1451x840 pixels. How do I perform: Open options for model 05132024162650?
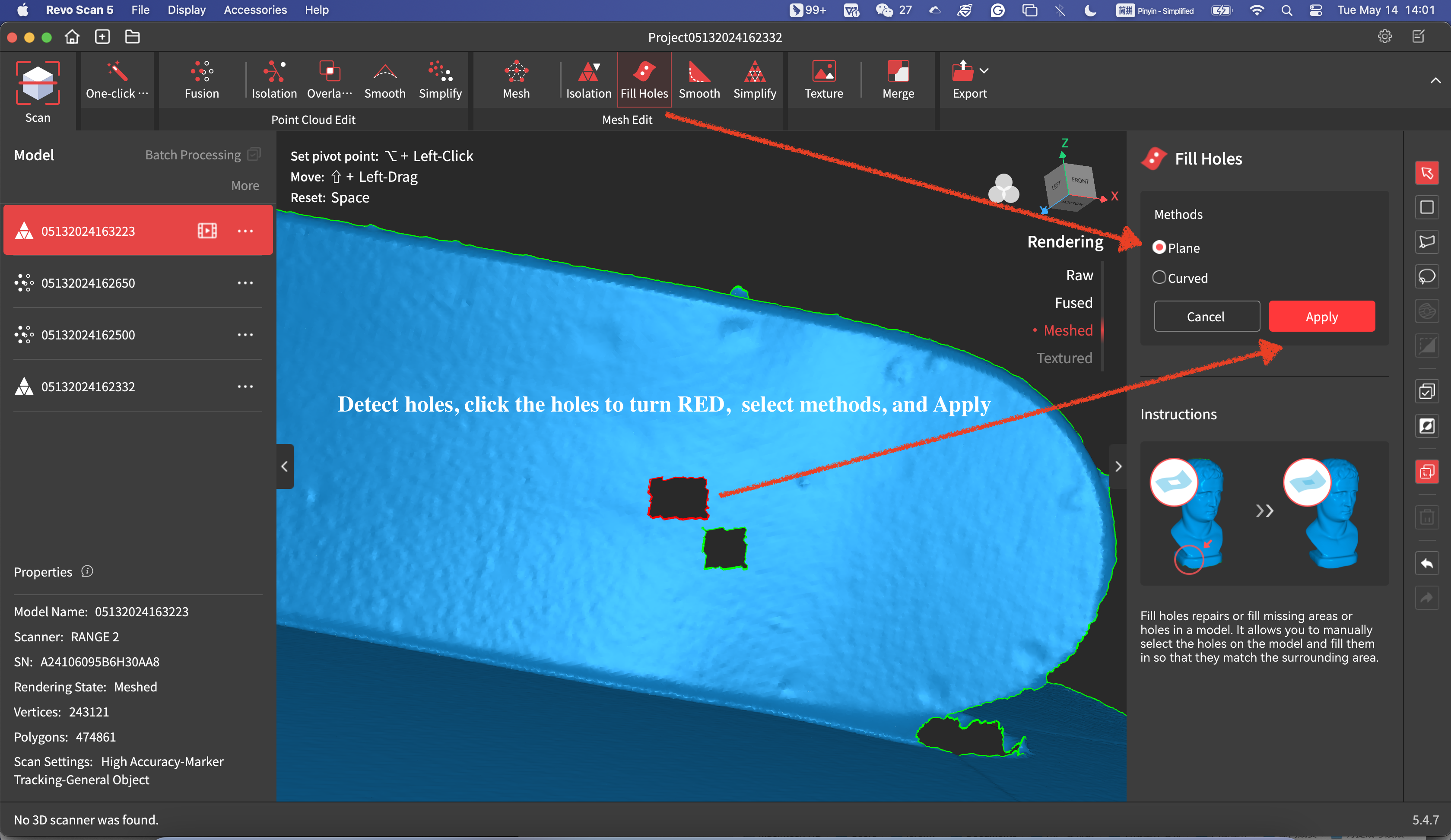pyautogui.click(x=245, y=283)
